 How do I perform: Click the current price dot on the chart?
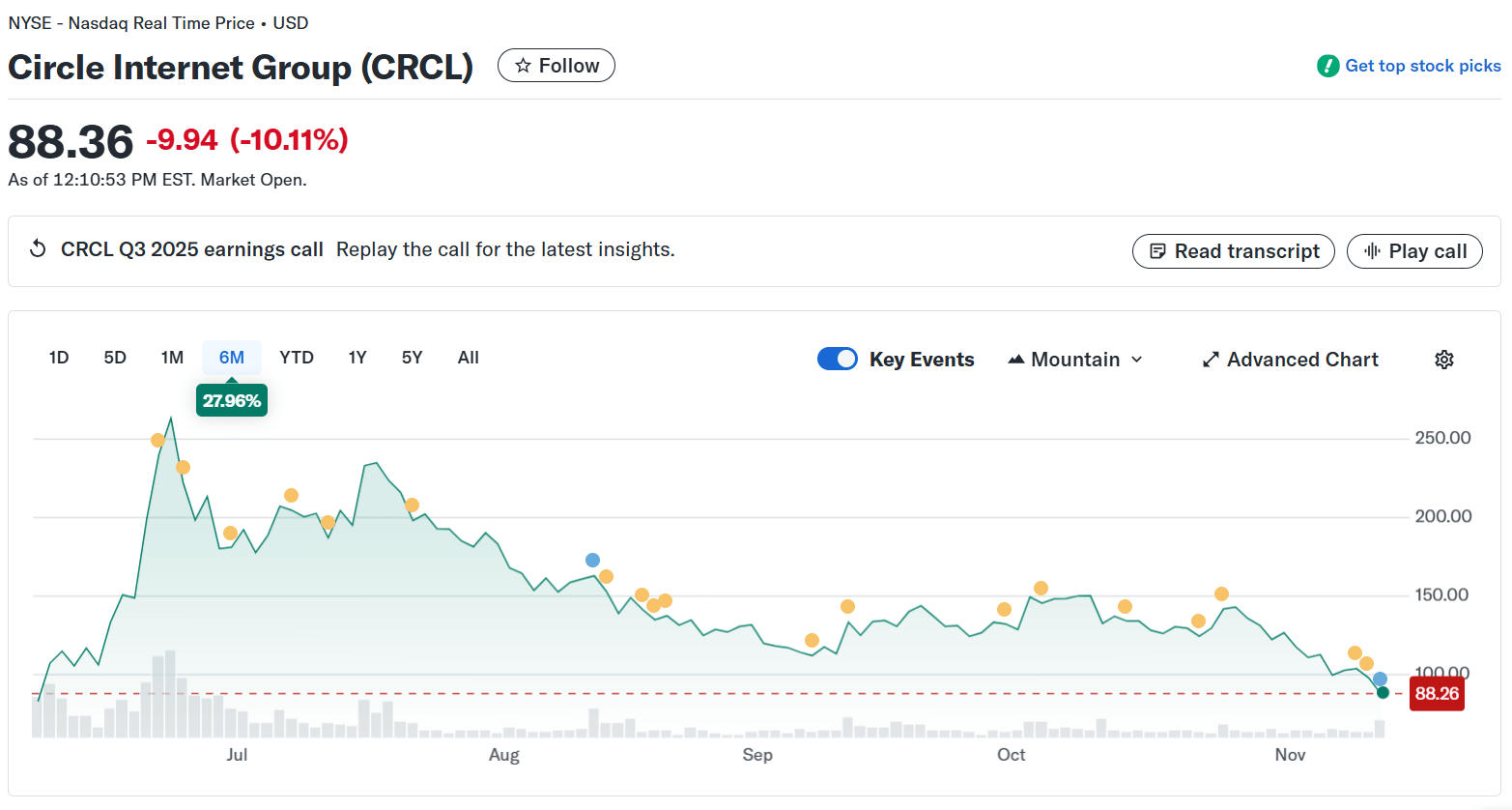click(1381, 692)
